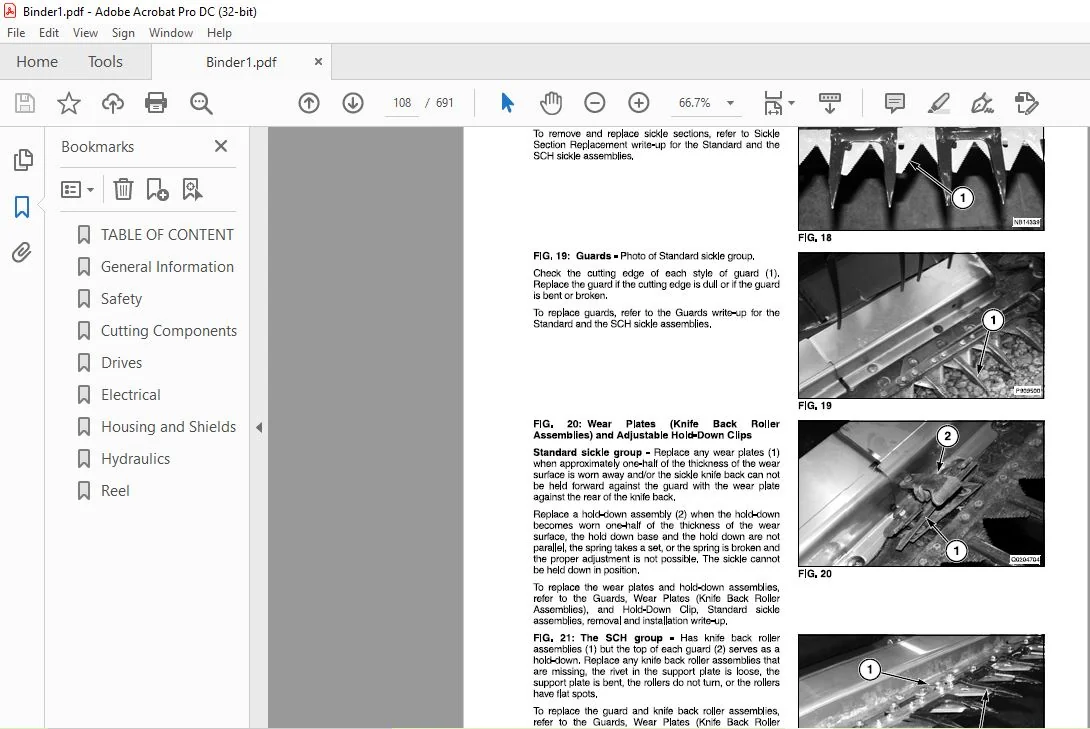Click the FIG. 20 wear plates photo
This screenshot has height=729, width=1090.
pos(921,493)
